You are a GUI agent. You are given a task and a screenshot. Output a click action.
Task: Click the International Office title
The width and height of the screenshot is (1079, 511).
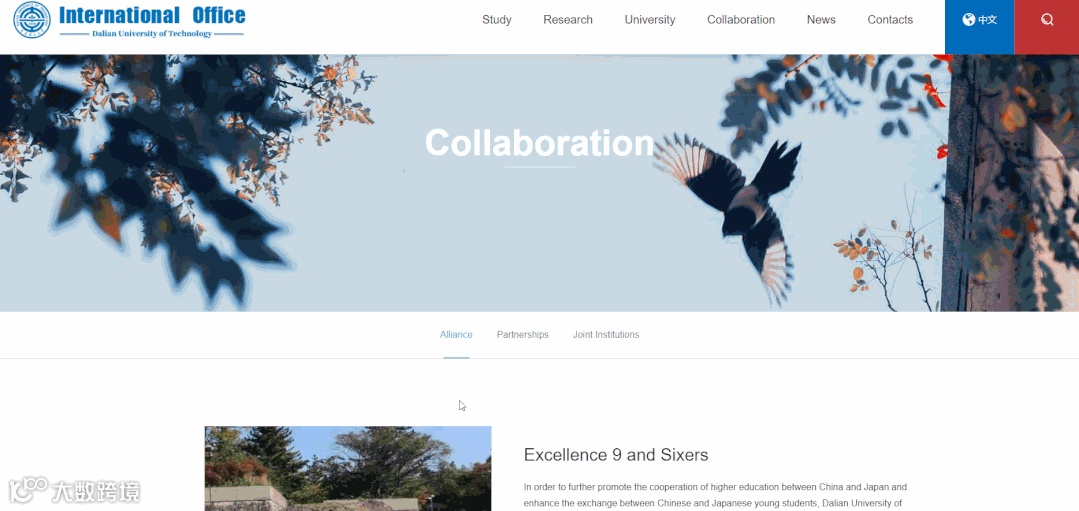[152, 15]
